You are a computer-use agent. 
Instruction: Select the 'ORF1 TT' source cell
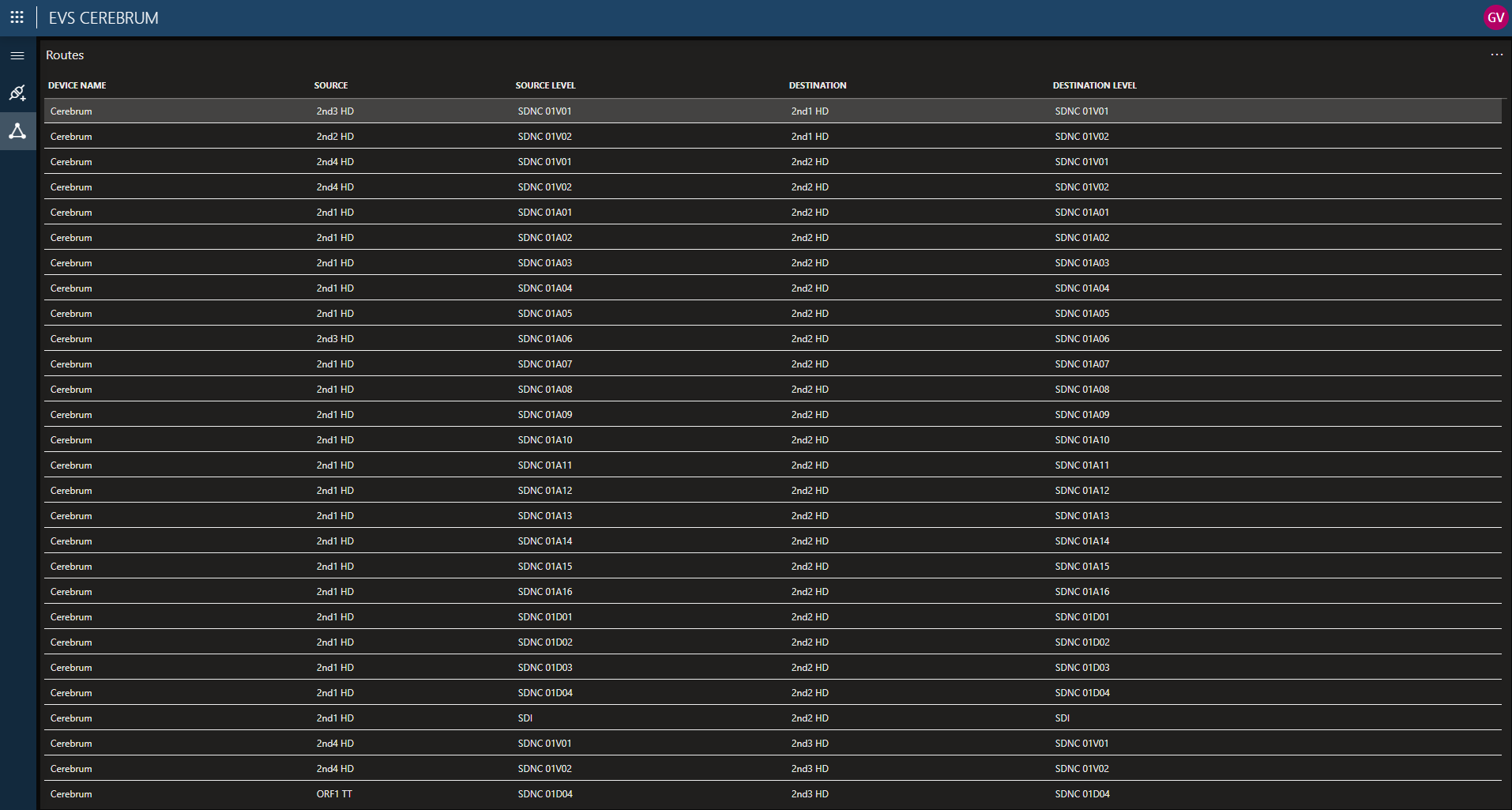[x=334, y=794]
